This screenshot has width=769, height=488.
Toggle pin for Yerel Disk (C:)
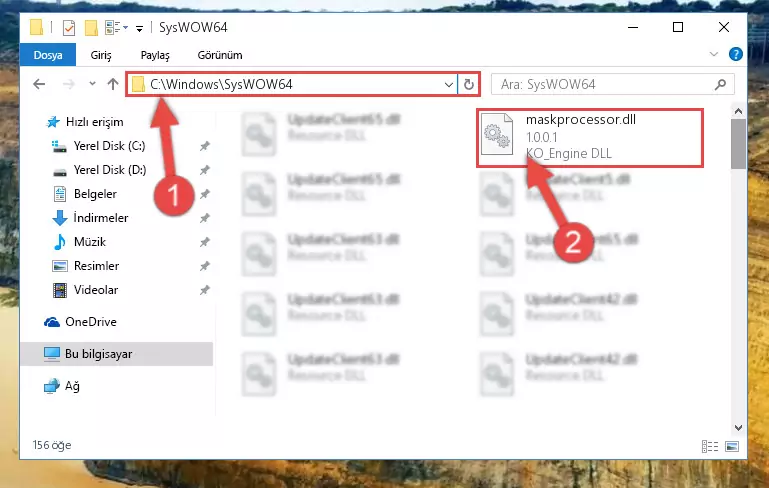(x=205, y=146)
